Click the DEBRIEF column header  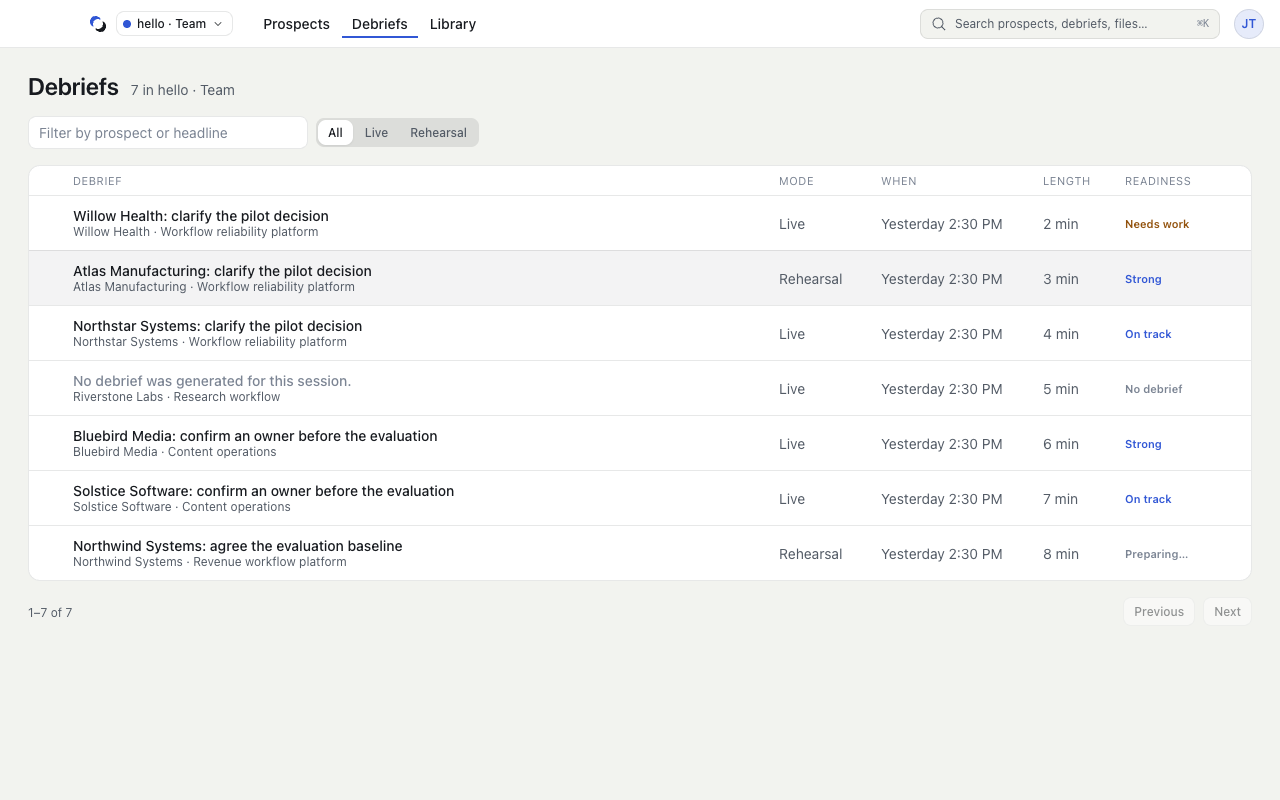(97, 181)
